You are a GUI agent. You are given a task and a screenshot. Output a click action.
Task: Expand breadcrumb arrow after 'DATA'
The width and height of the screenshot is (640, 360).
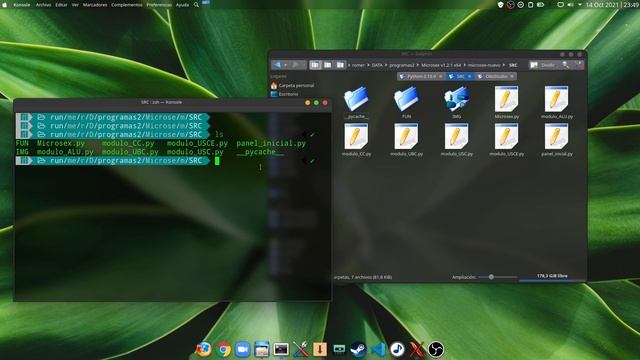tap(386, 65)
